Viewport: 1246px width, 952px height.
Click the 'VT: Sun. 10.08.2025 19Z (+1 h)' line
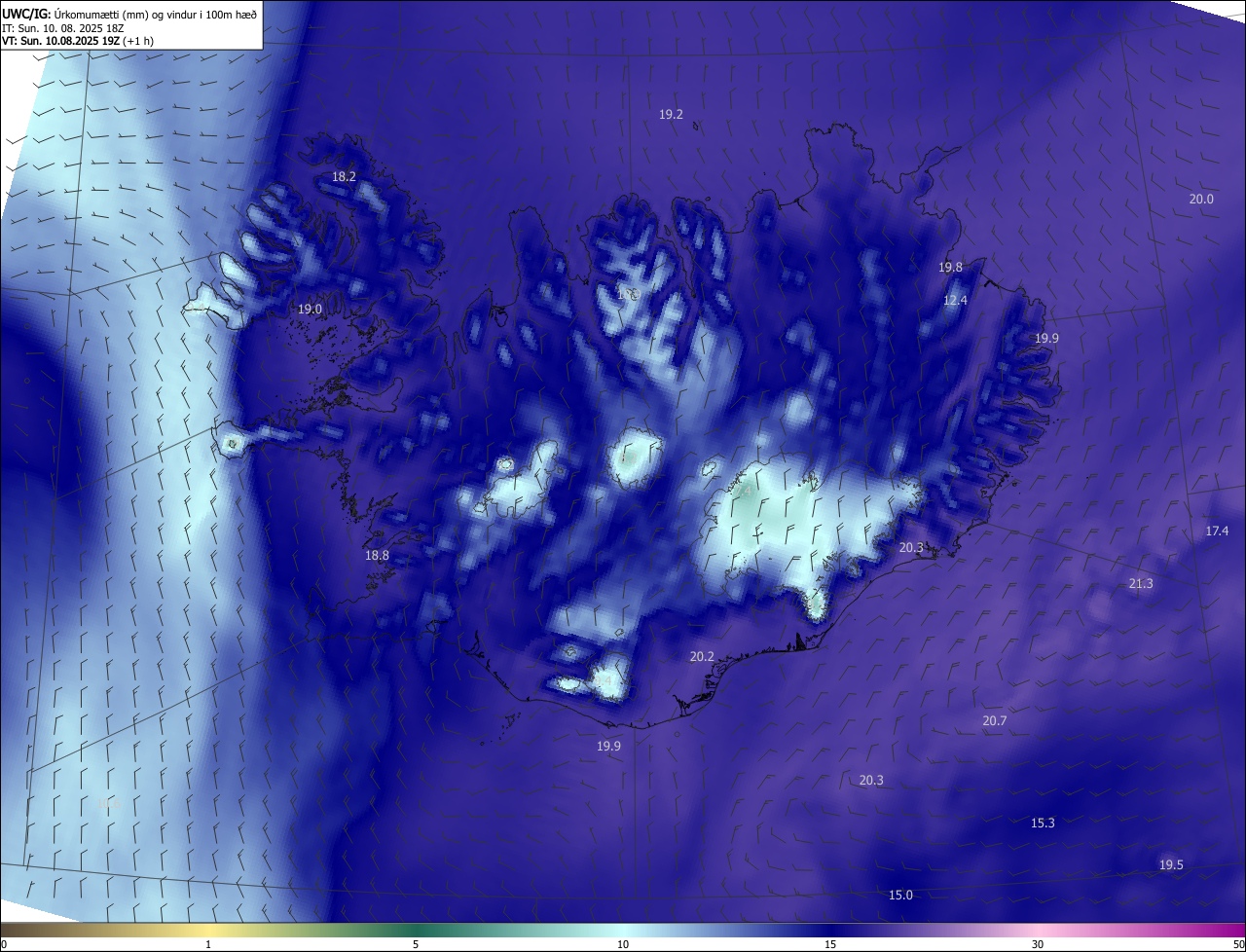78,41
